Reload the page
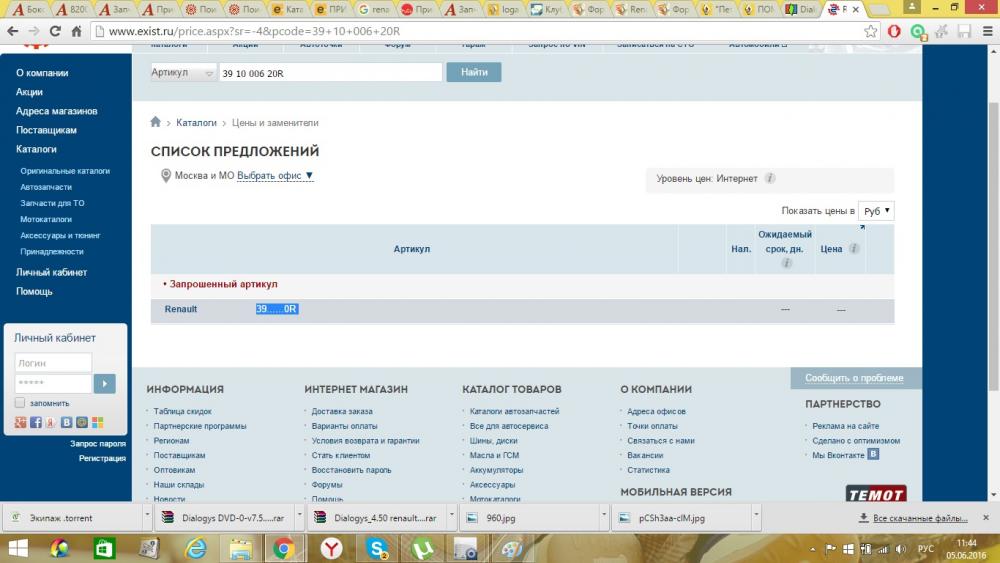This screenshot has height=563, width=1000. 55,31
